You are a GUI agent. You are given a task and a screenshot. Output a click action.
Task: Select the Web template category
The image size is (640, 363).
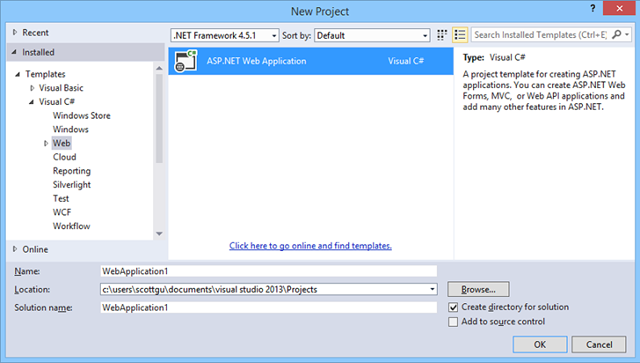pyautogui.click(x=62, y=143)
